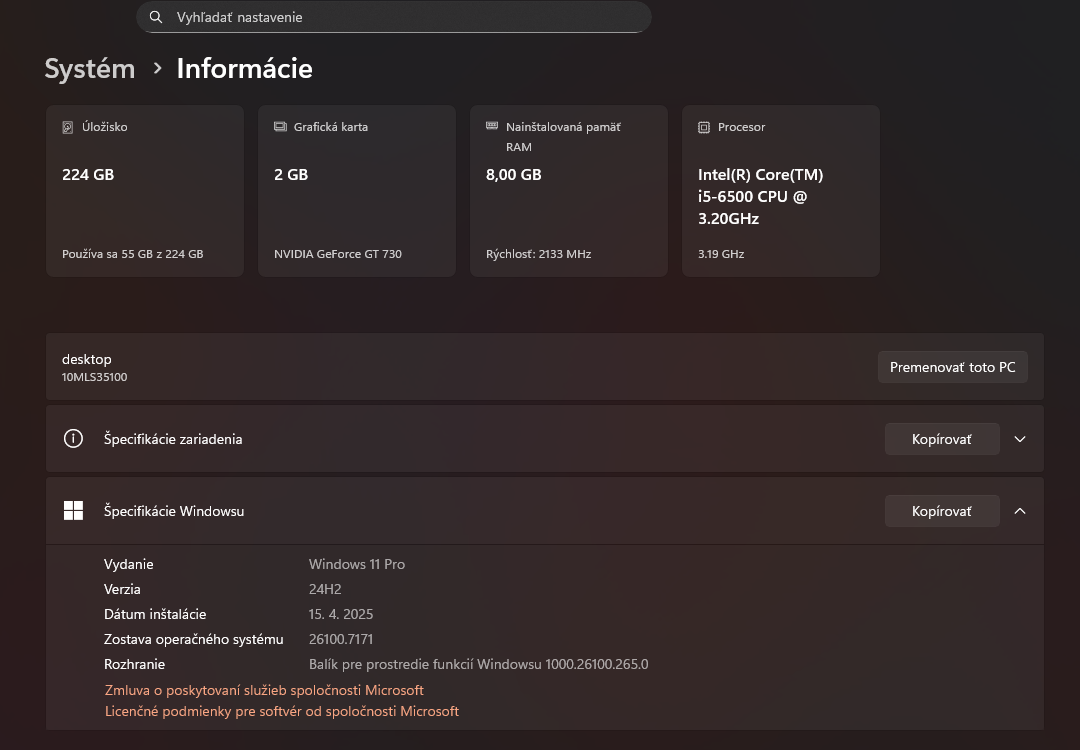Open the Systém breadcrumb link

point(89,68)
